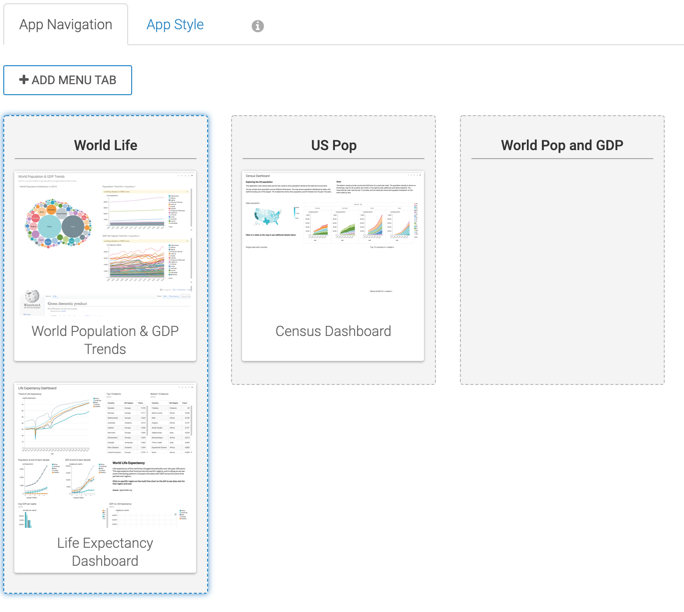Click the info icon beside App Style
Viewport: 684px width, 612px height.
(x=257, y=26)
